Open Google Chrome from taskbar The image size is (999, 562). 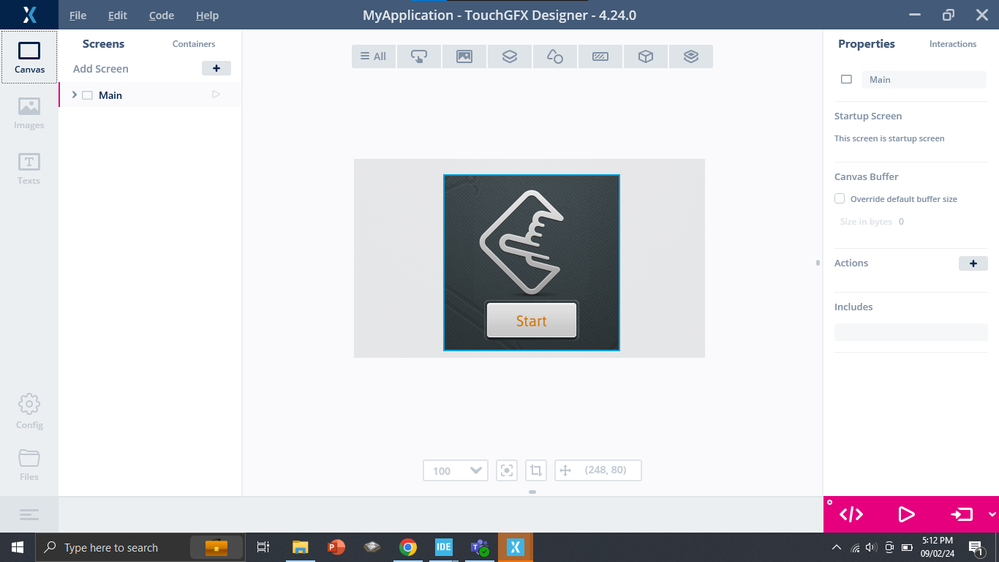tap(408, 547)
